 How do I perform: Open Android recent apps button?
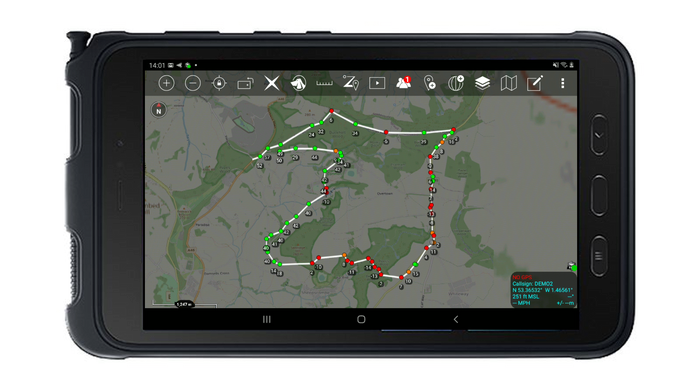(x=267, y=319)
